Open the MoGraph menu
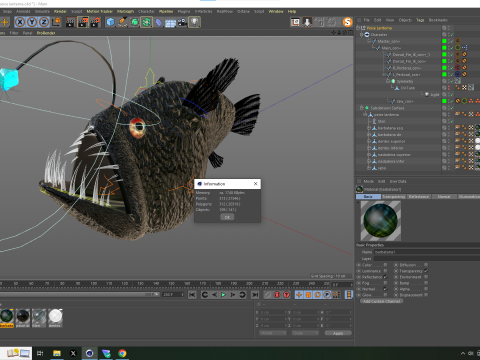480x360 pixels. 125,11
